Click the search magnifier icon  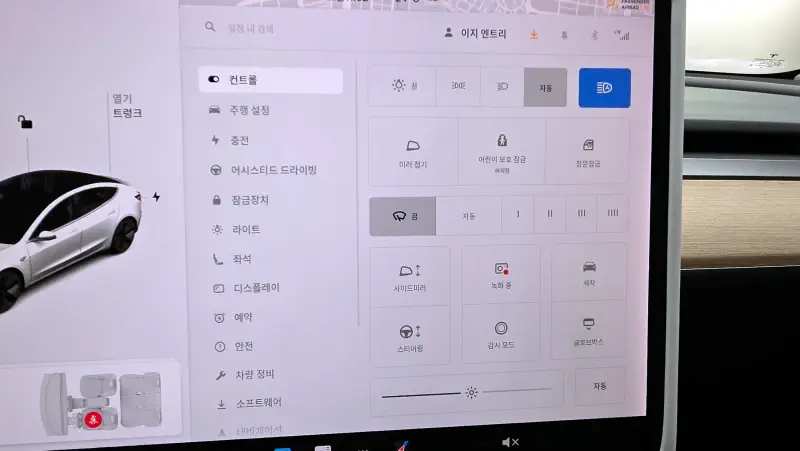pyautogui.click(x=210, y=27)
